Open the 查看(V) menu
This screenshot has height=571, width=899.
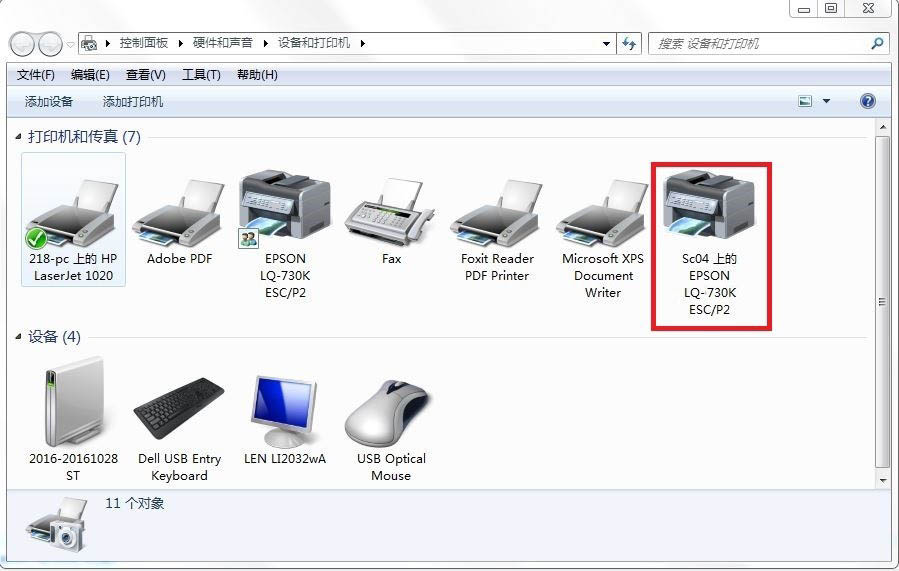pyautogui.click(x=146, y=75)
